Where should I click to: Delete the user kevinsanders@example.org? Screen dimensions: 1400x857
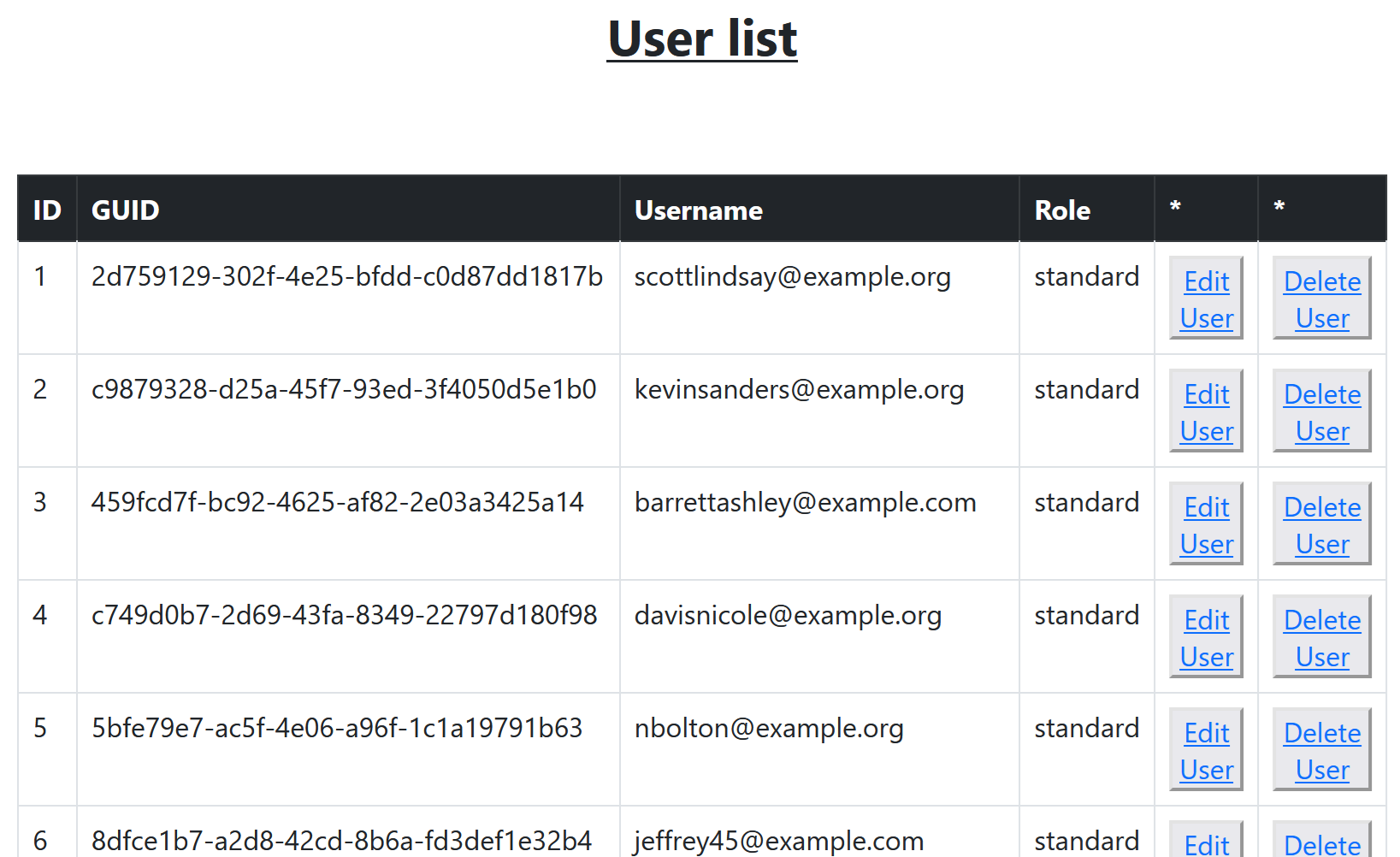pos(1321,411)
